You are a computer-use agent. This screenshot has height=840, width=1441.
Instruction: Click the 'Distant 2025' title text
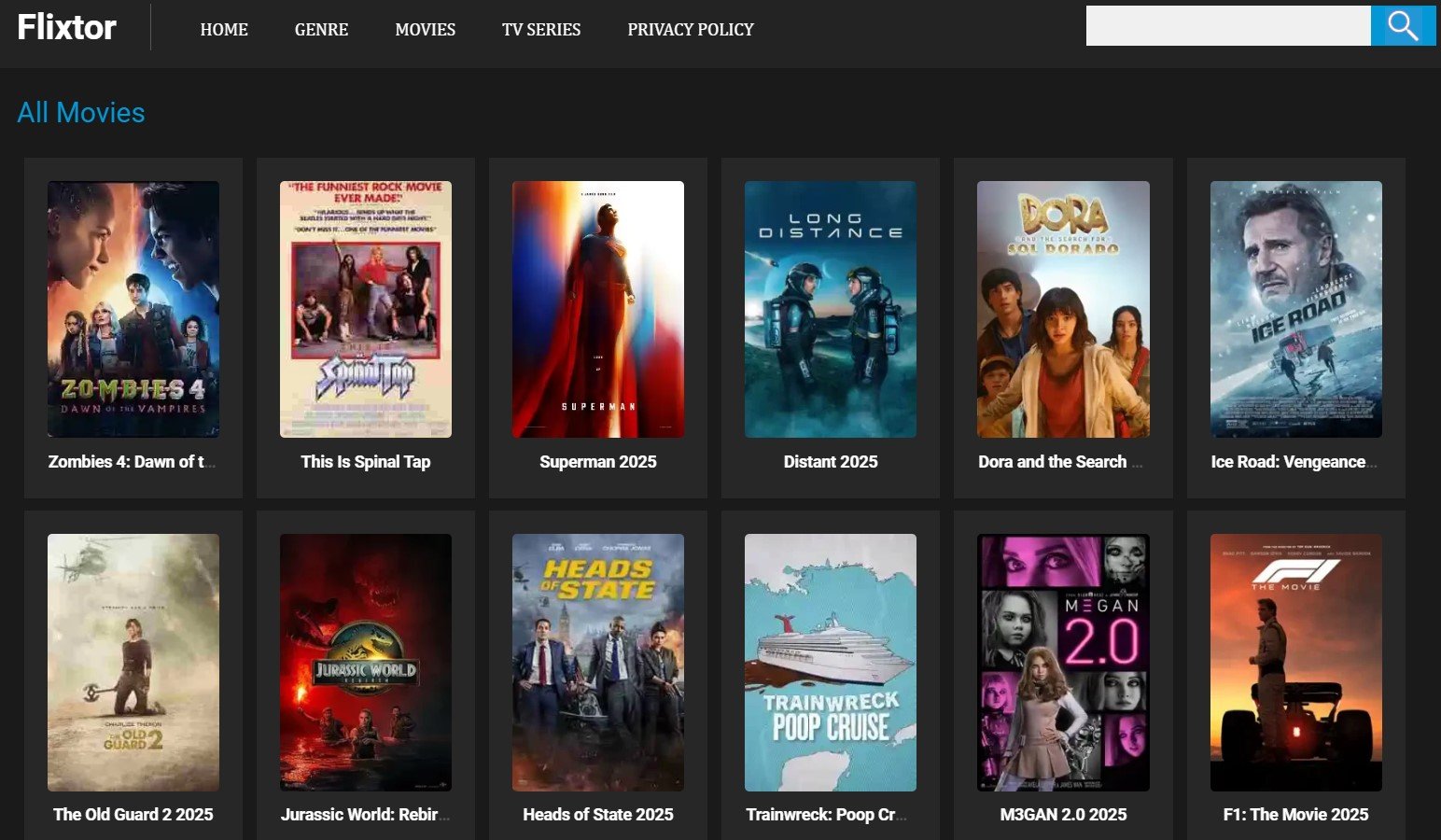pyautogui.click(x=831, y=462)
